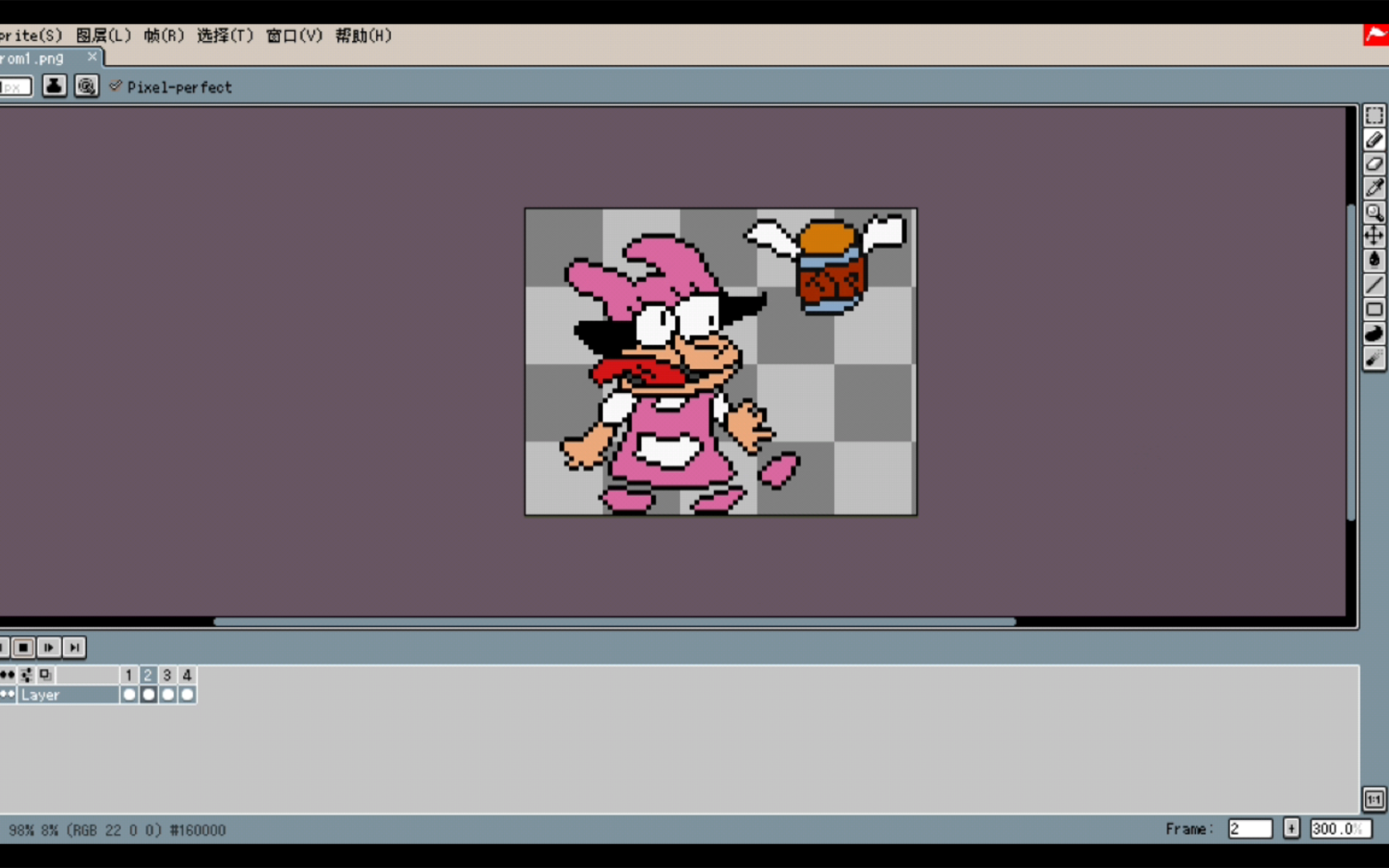Select Layer cel at frame 4

[186, 694]
